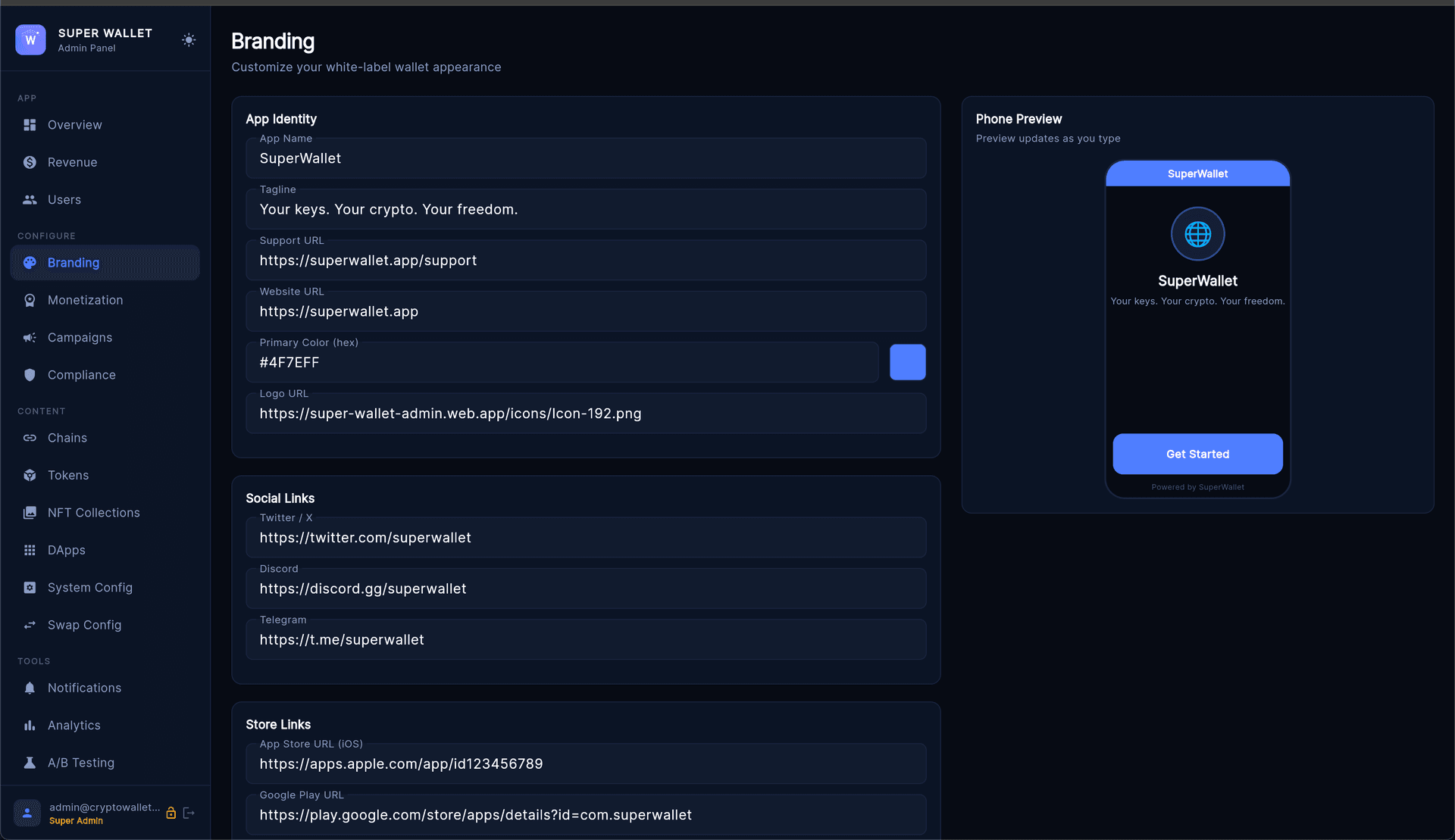
Task: Click the Google Play URL field
Action: coord(586,815)
